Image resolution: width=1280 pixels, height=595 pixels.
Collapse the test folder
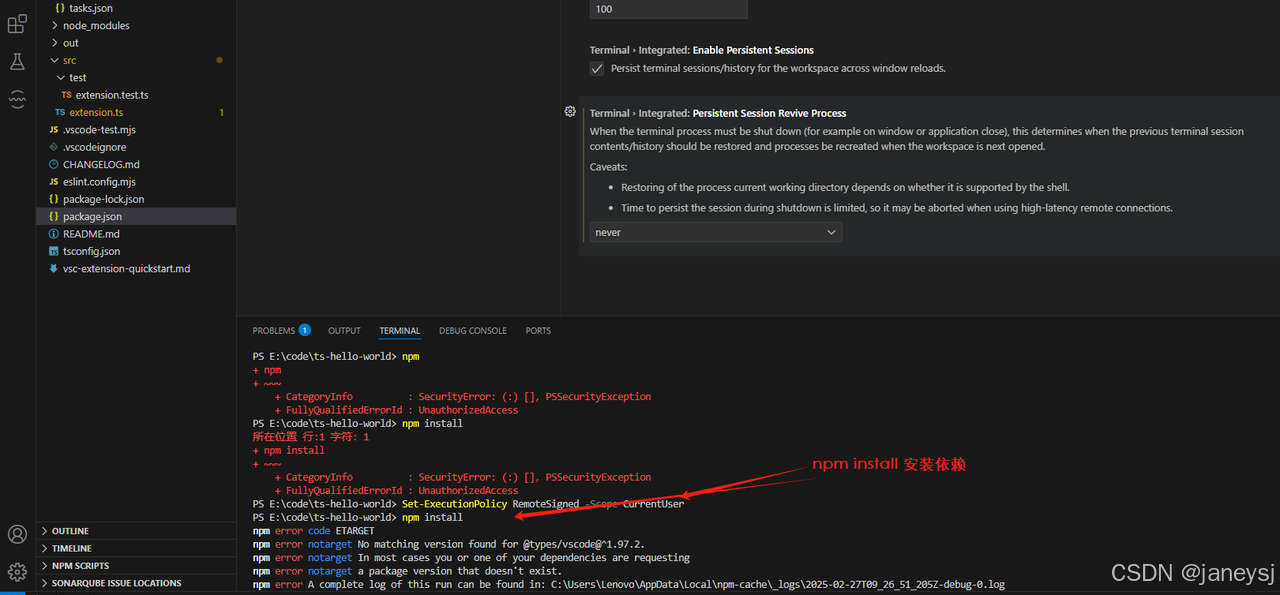click(x=61, y=77)
